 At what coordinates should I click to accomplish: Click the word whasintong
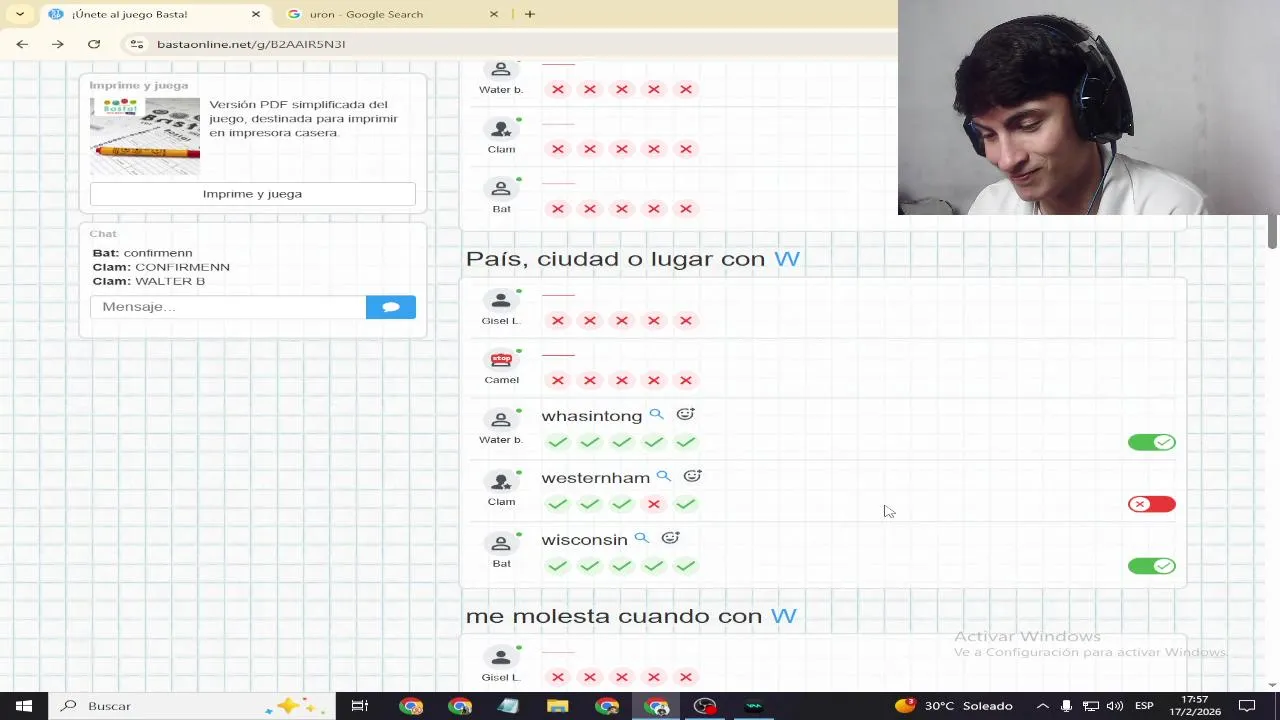pos(592,416)
